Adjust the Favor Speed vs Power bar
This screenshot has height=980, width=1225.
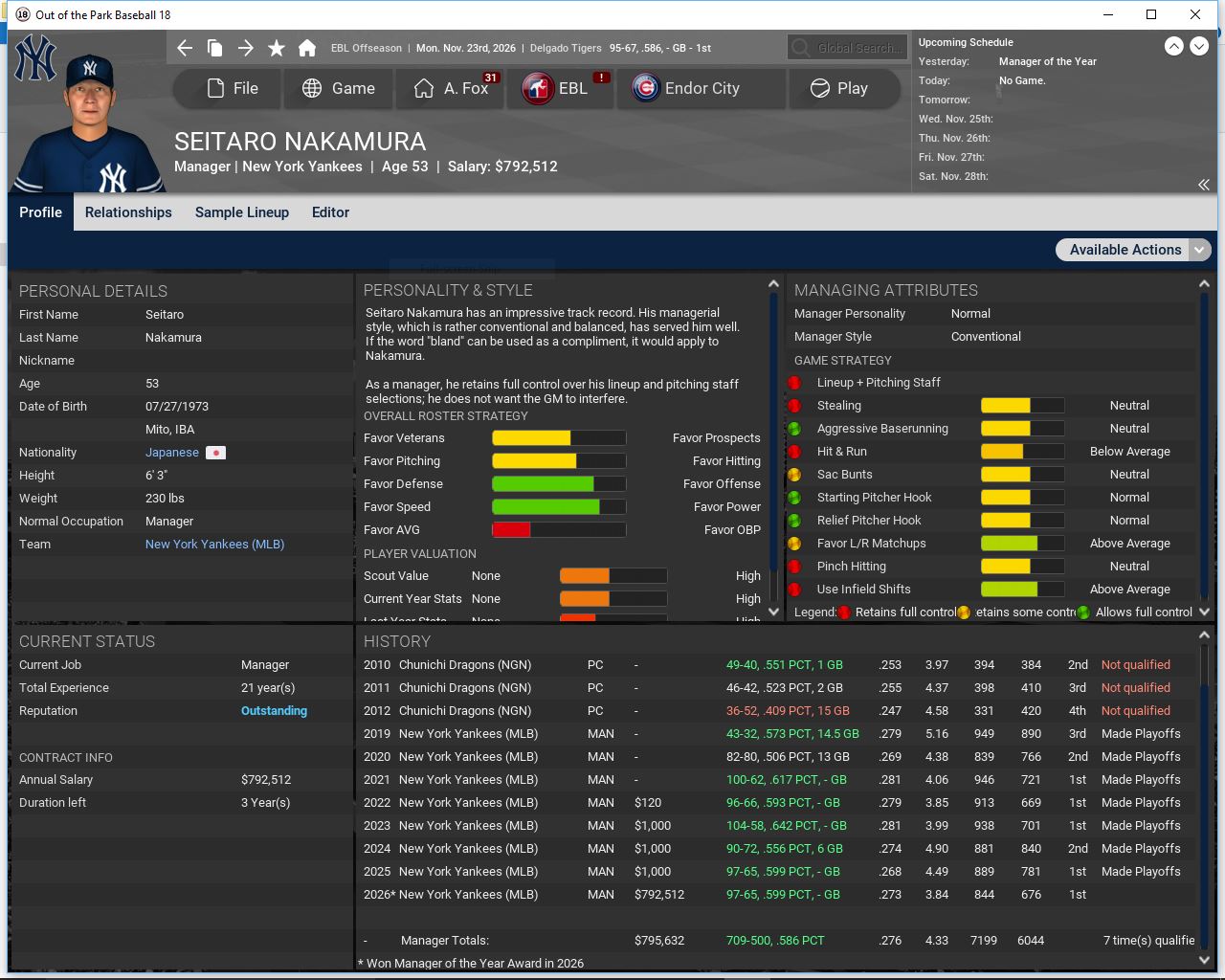(559, 507)
